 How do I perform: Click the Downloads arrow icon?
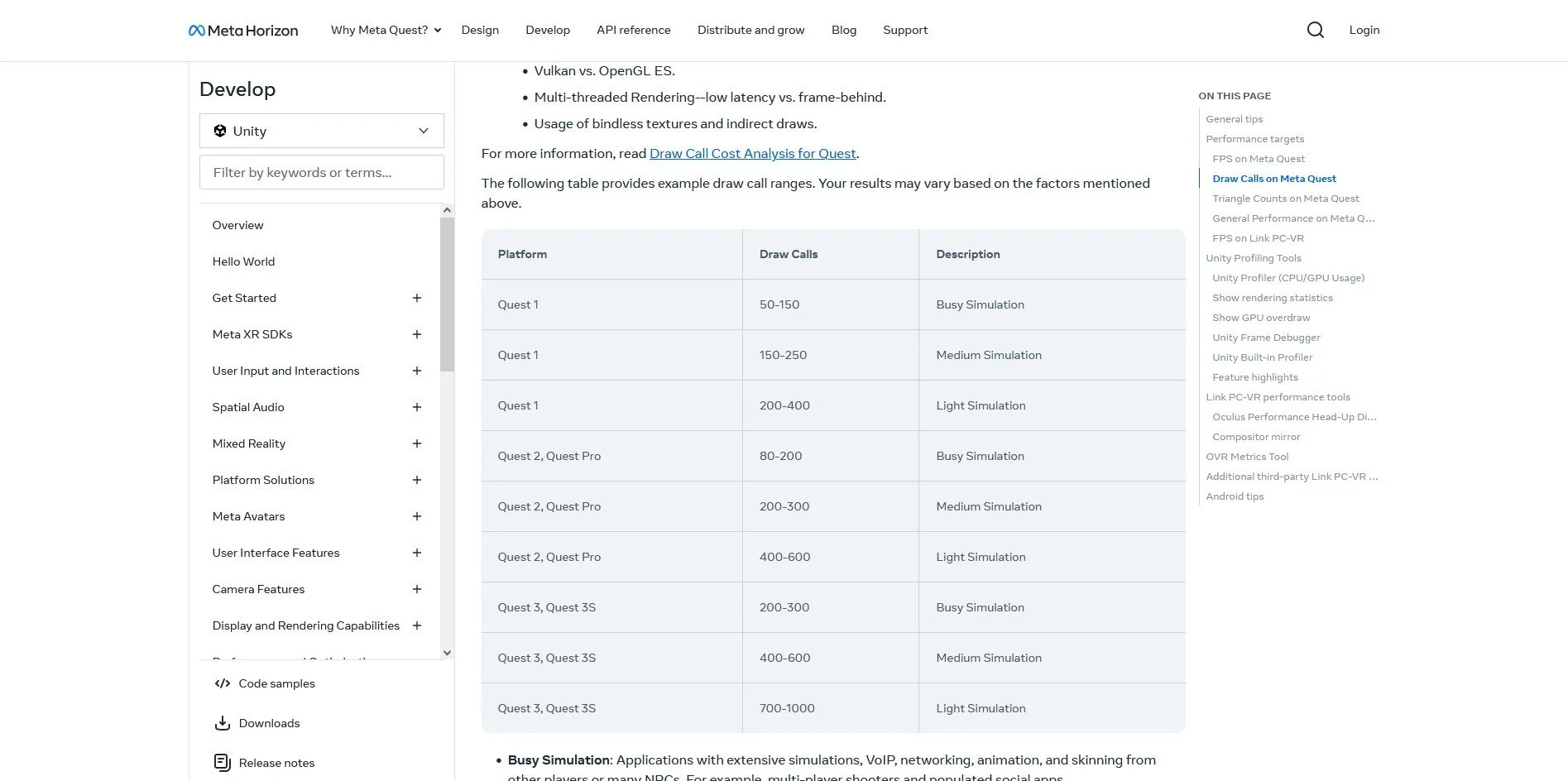(x=223, y=723)
